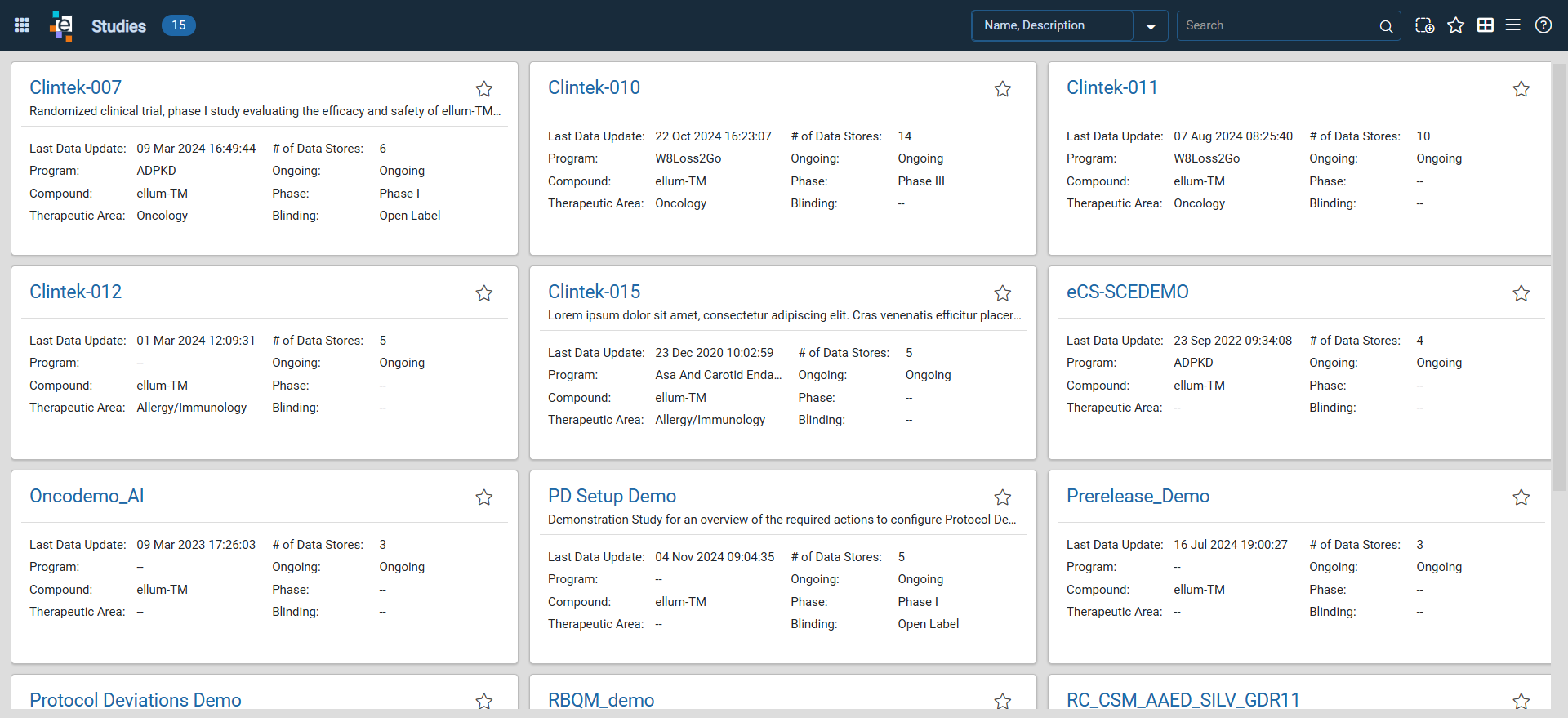Image resolution: width=1568 pixels, height=718 pixels.
Task: Favorite the RBQM_demo study
Action: [1003, 701]
